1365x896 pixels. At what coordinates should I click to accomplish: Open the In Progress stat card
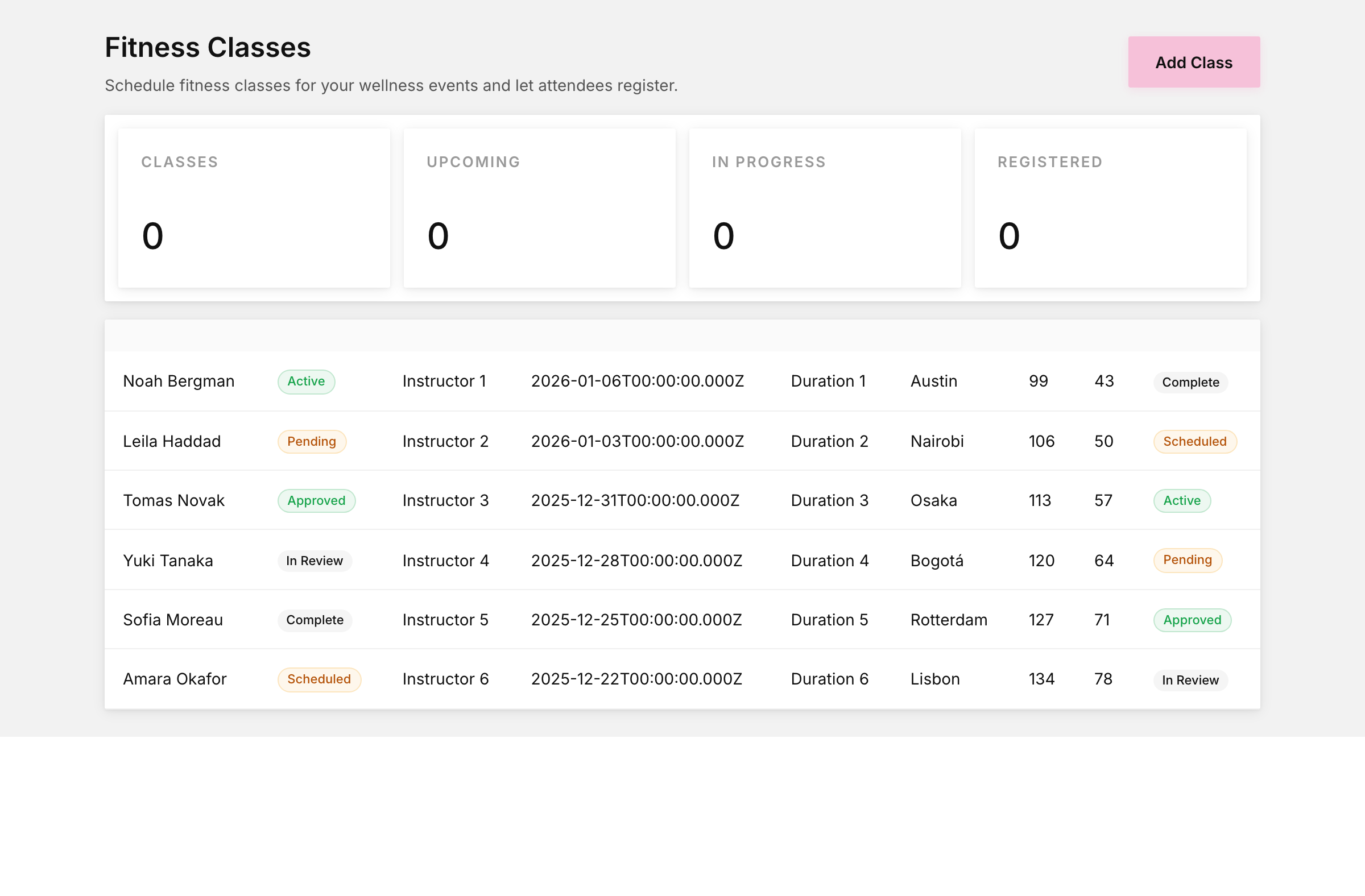coord(825,208)
